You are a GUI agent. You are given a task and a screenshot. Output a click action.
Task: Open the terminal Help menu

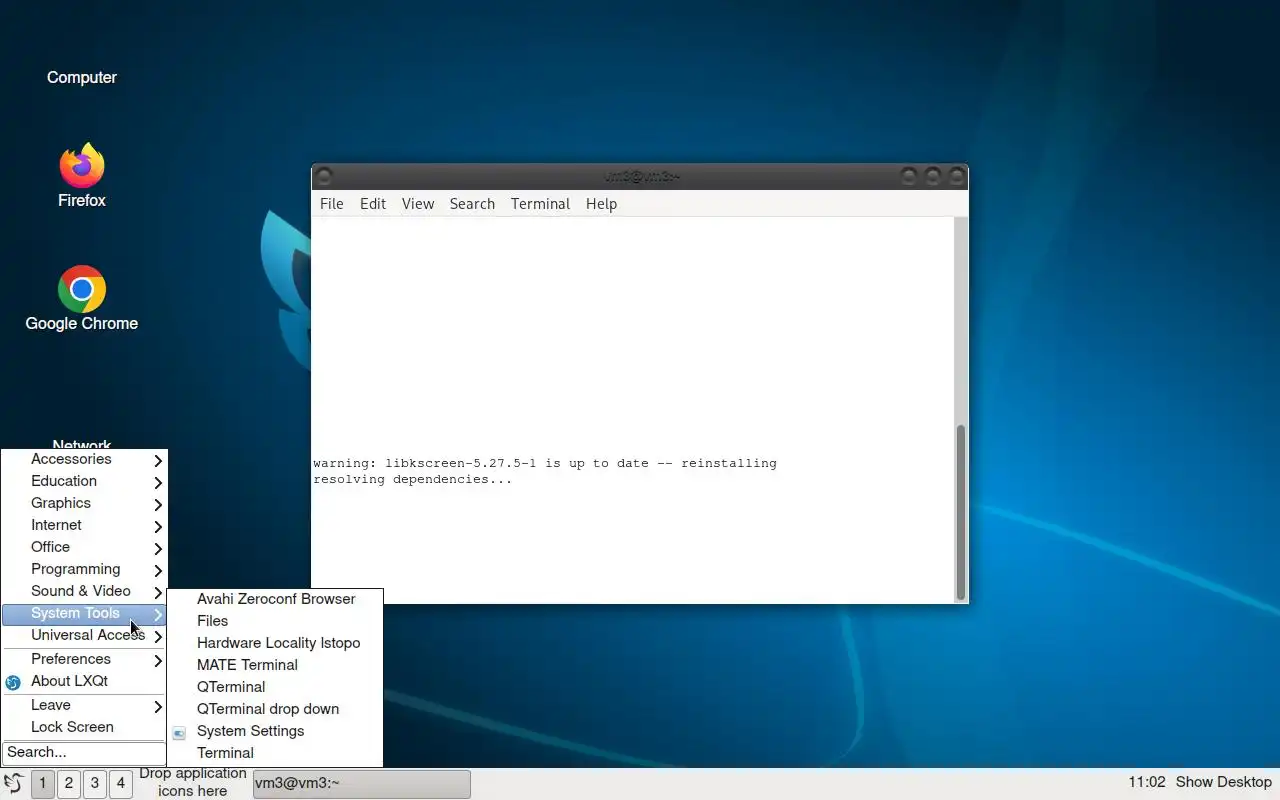(x=601, y=204)
